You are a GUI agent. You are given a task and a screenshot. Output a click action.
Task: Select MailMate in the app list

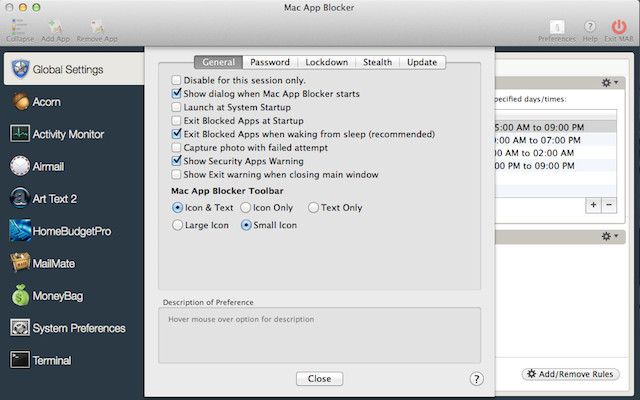[x=74, y=263]
